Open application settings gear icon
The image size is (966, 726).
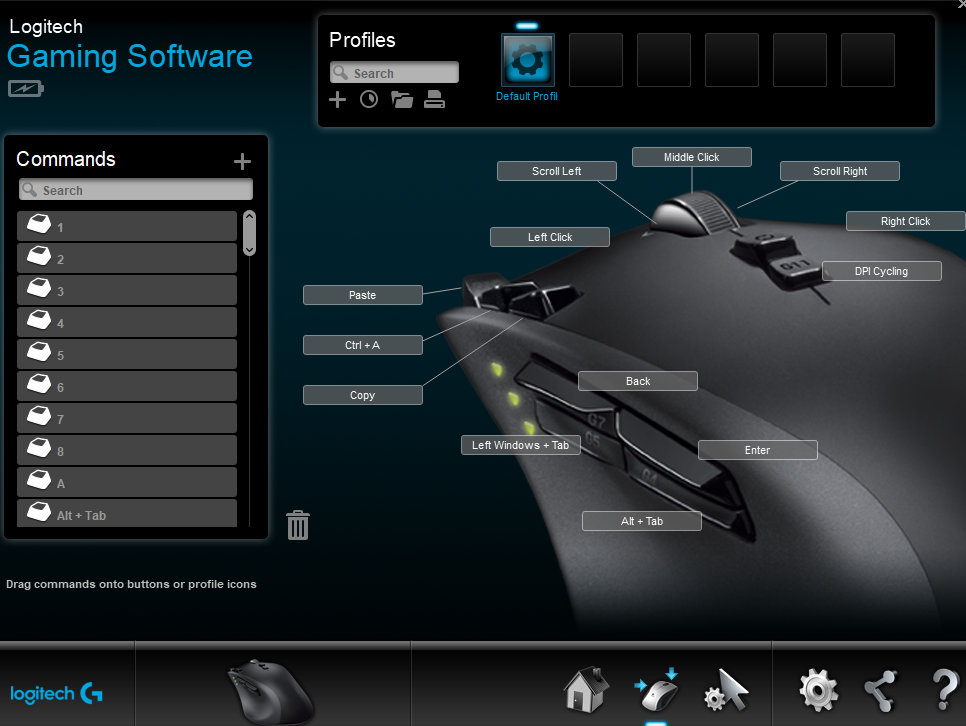coord(818,690)
